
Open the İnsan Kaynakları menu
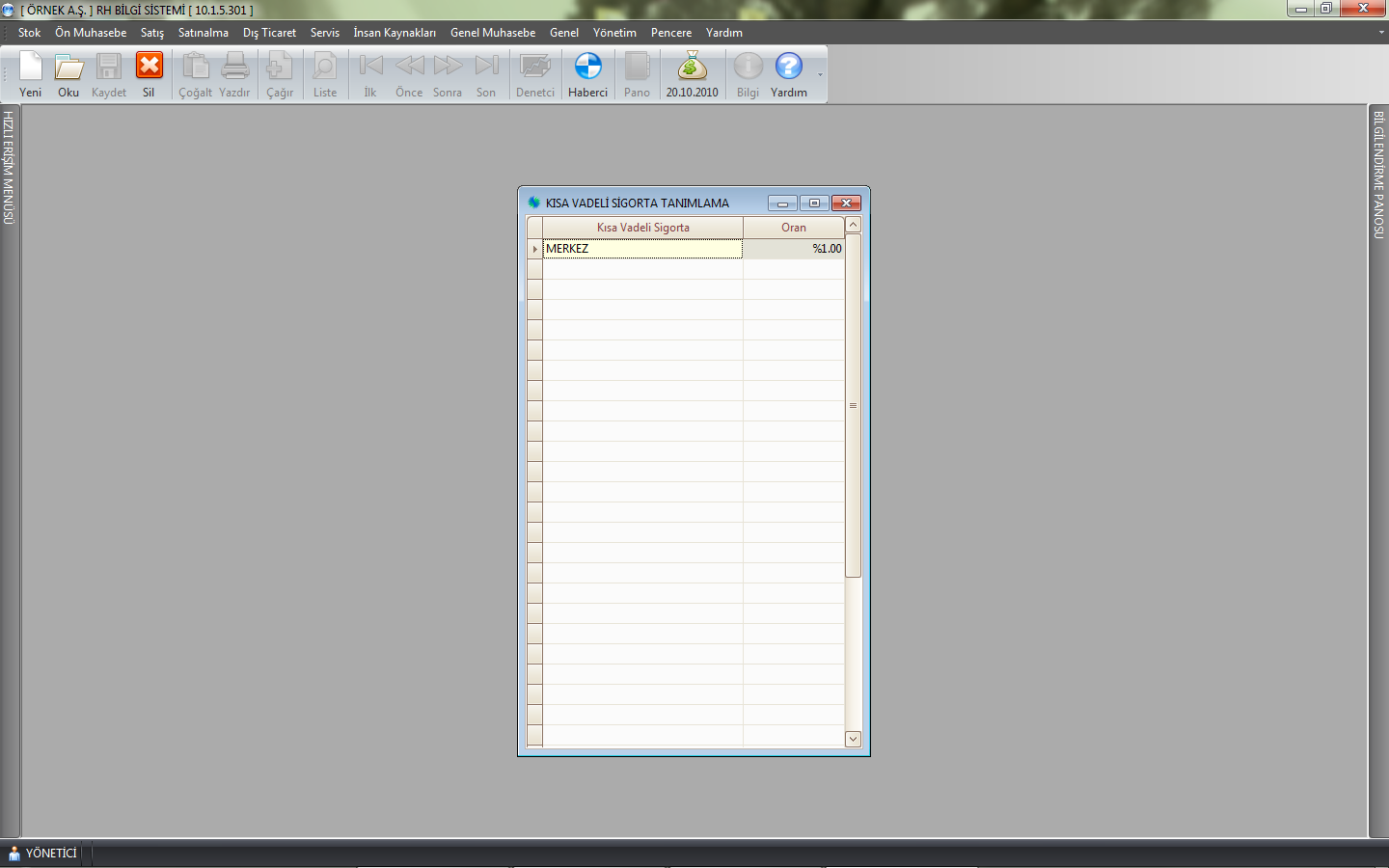click(x=394, y=33)
